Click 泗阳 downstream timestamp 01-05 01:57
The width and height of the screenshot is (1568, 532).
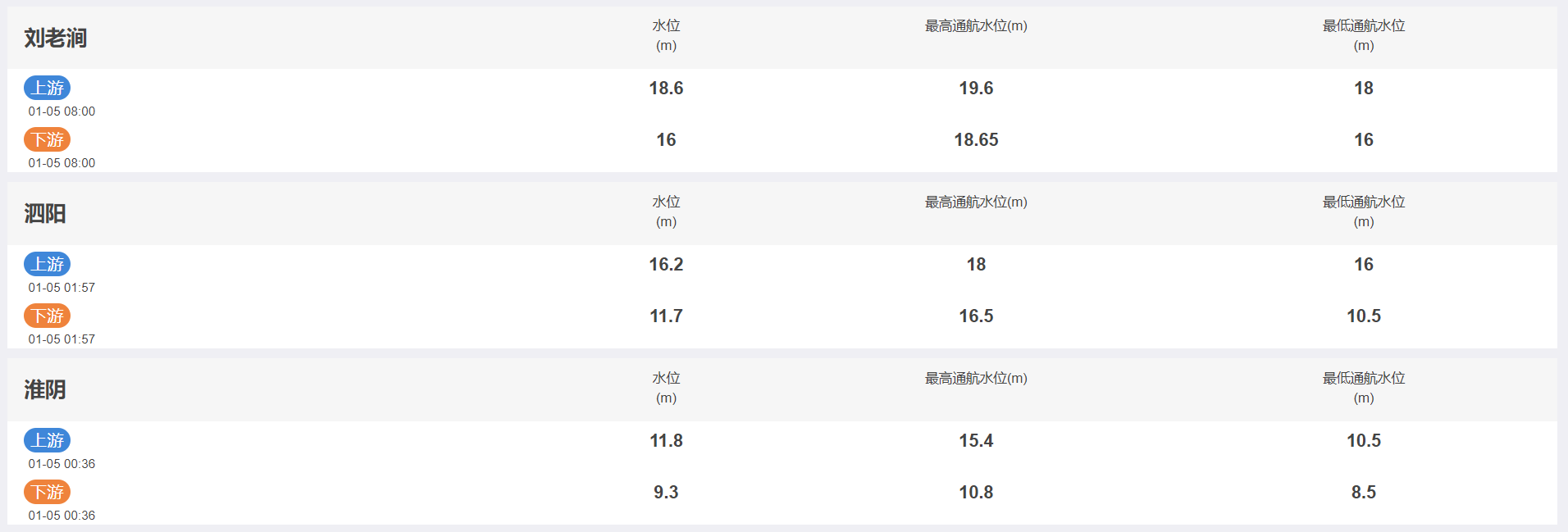tap(62, 339)
